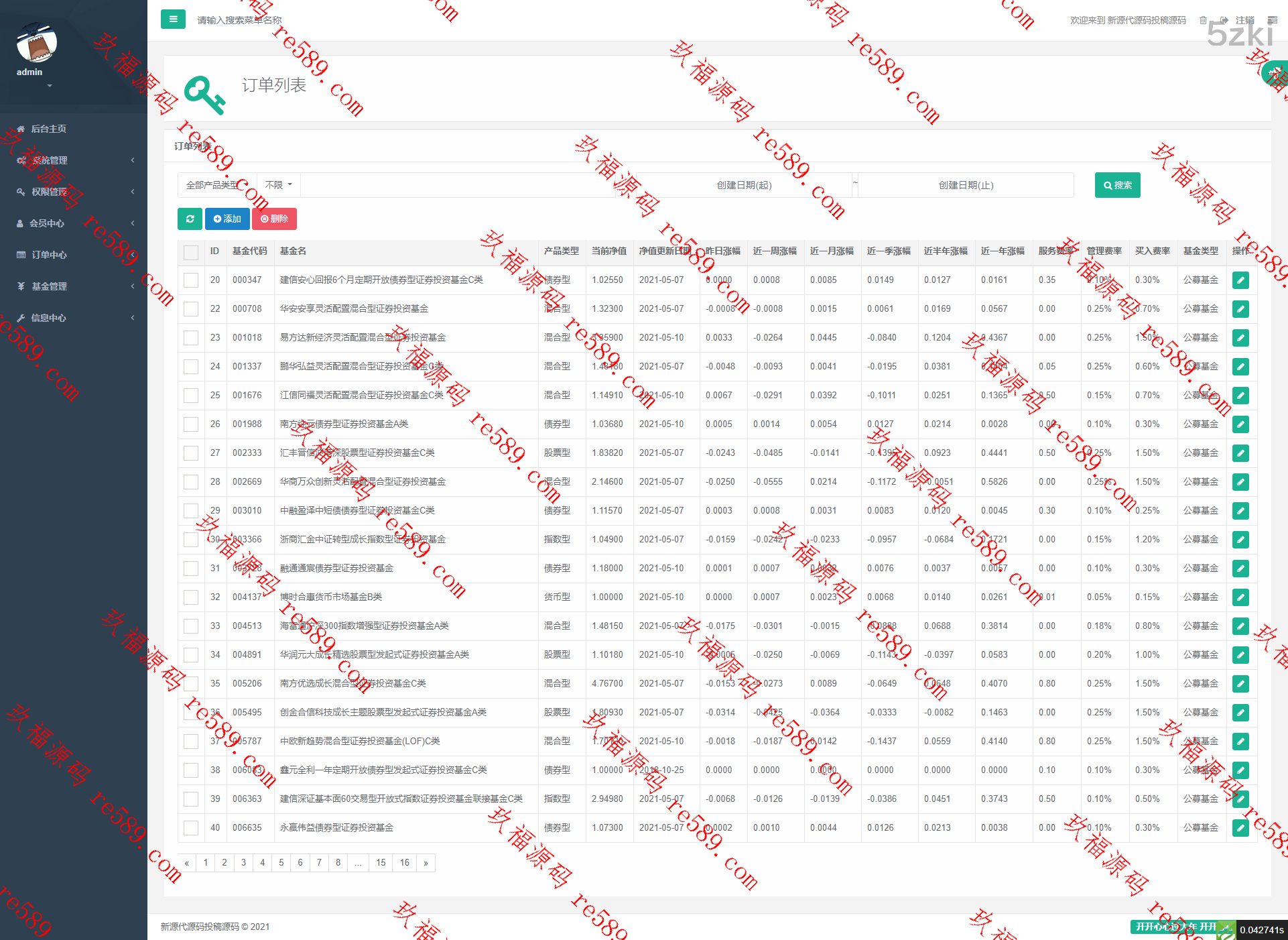The height and width of the screenshot is (940, 1288).
Task: Click the blue 添加 button
Action: pos(227,219)
